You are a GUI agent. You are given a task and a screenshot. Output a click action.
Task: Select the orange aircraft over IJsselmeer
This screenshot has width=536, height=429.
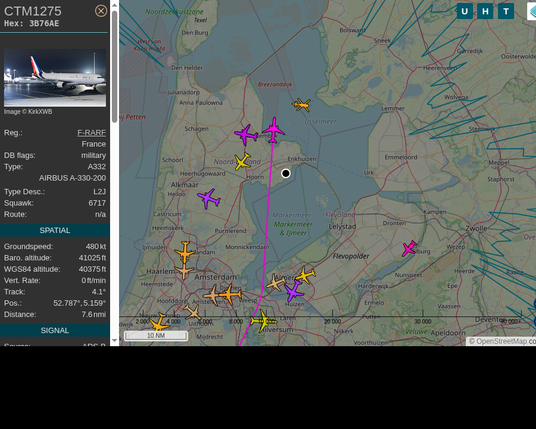[x=302, y=105]
